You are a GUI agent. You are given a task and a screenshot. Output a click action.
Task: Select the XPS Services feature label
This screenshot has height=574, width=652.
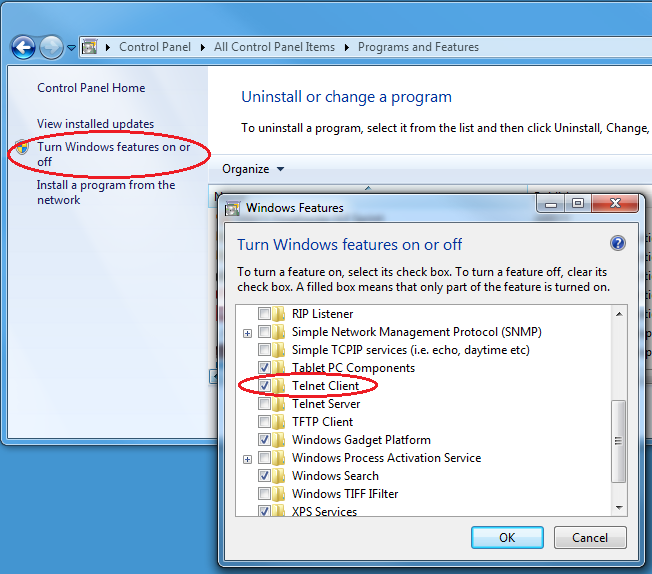(324, 511)
